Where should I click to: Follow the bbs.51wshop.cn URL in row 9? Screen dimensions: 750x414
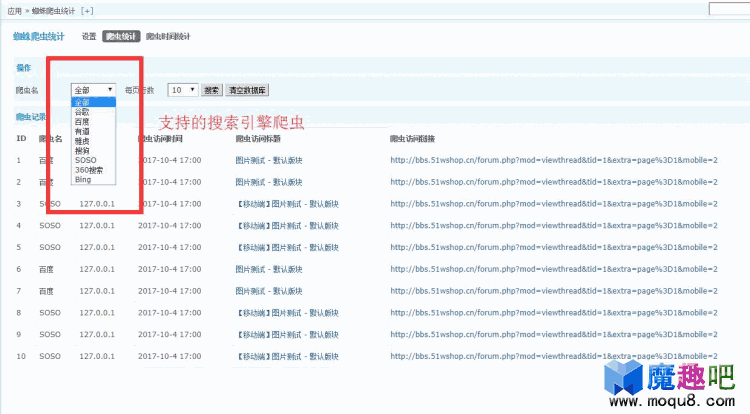coord(554,335)
